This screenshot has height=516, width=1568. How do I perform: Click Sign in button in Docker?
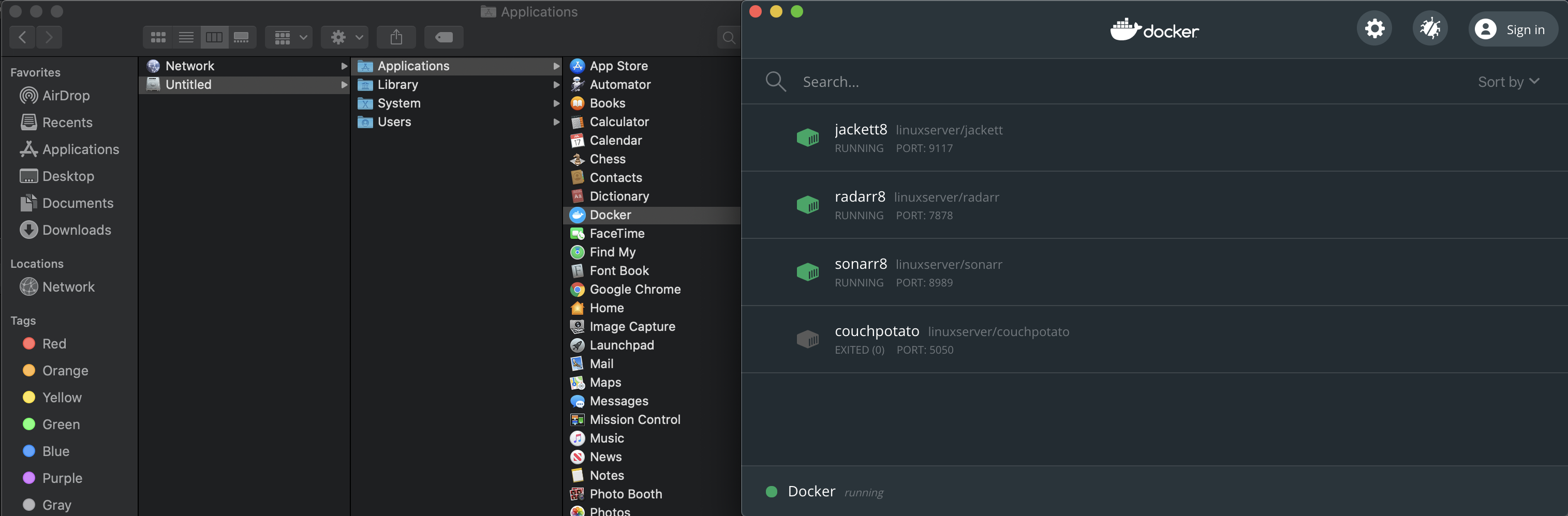(1513, 29)
